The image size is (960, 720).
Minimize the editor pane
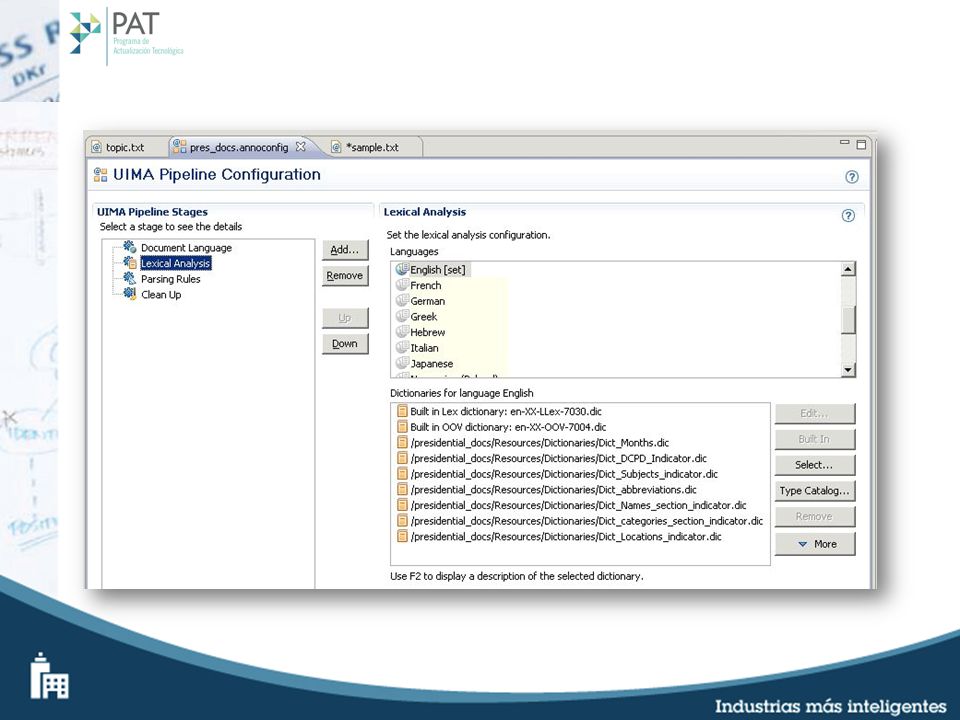point(845,143)
